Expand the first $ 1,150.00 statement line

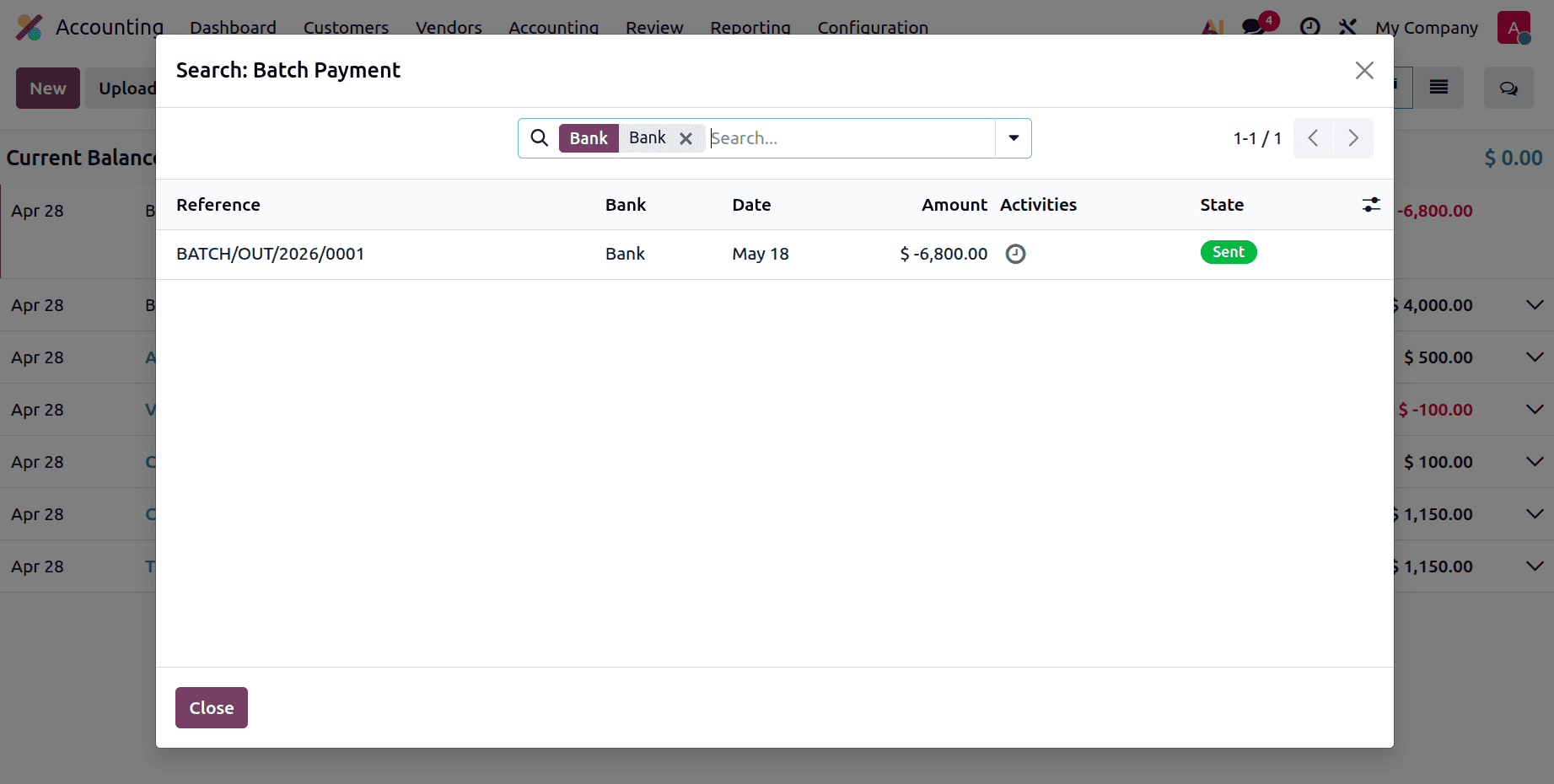pyautogui.click(x=1535, y=513)
